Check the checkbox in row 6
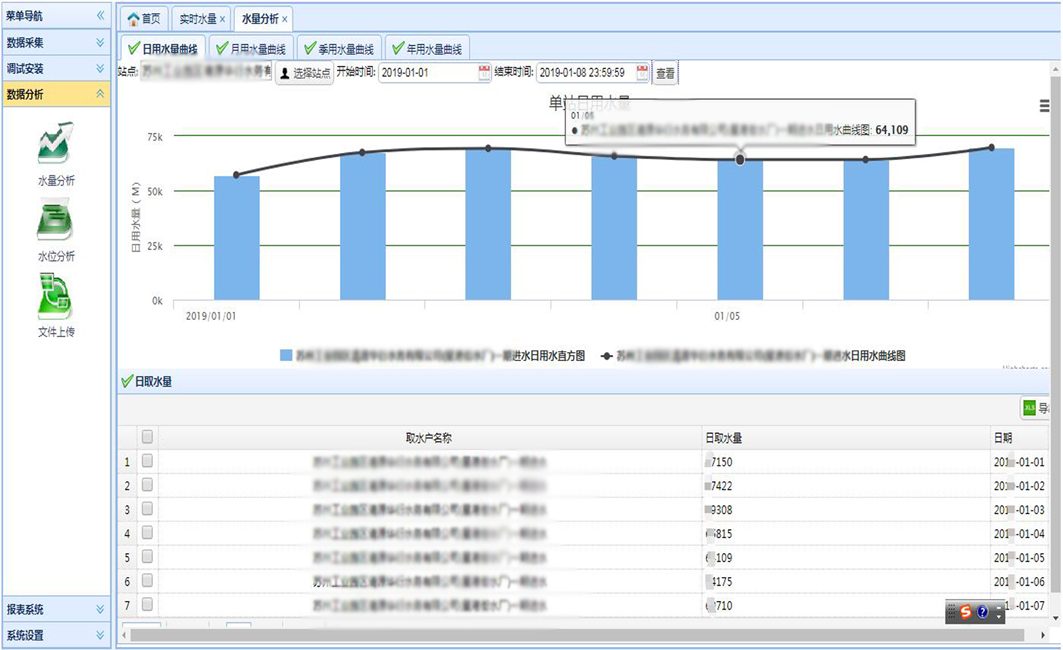 click(x=147, y=580)
